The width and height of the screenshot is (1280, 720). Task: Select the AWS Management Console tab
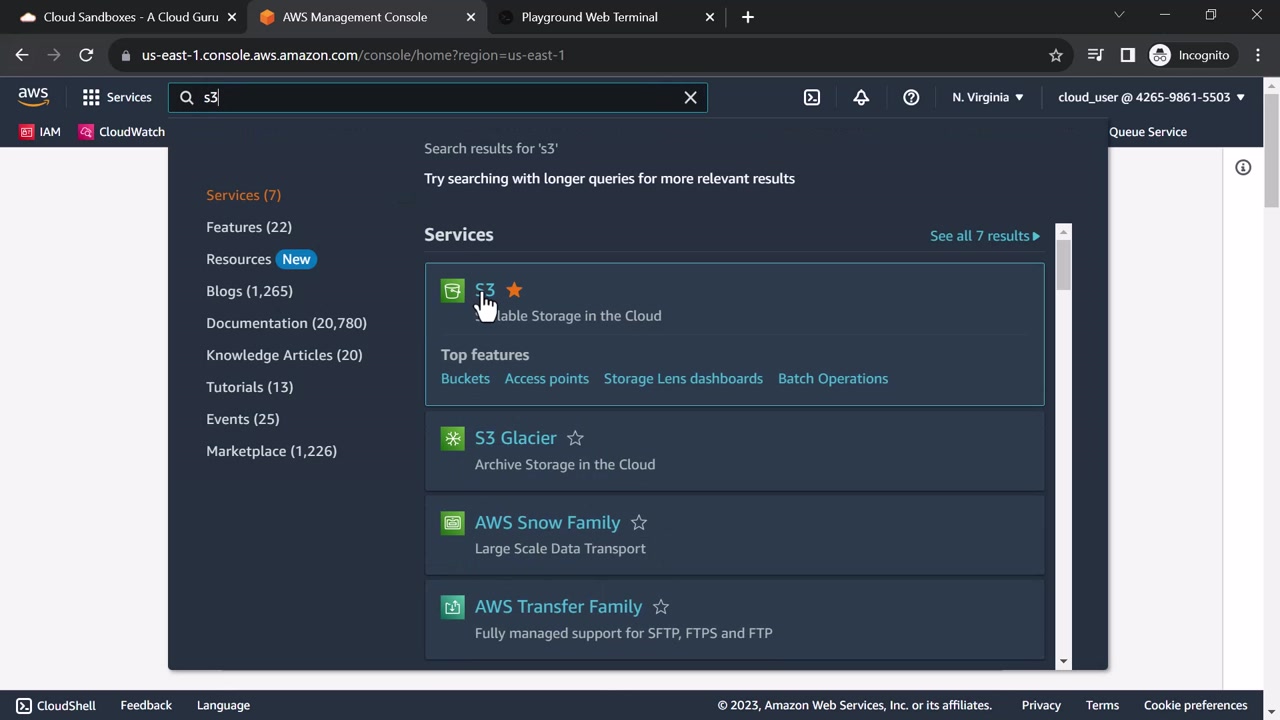point(368,17)
